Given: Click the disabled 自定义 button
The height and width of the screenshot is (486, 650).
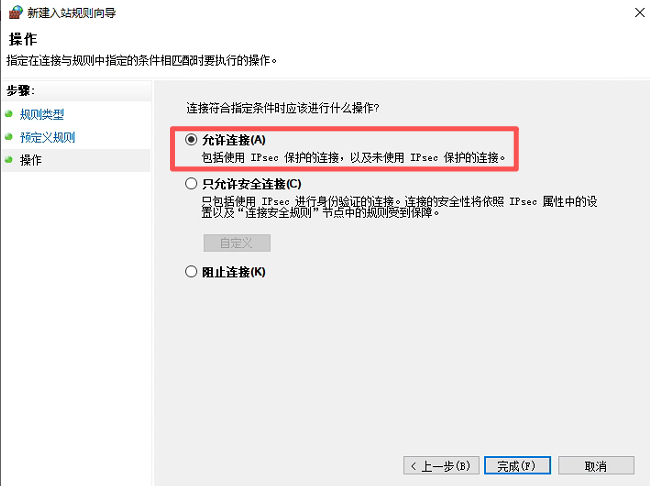Looking at the screenshot, I should pyautogui.click(x=237, y=243).
